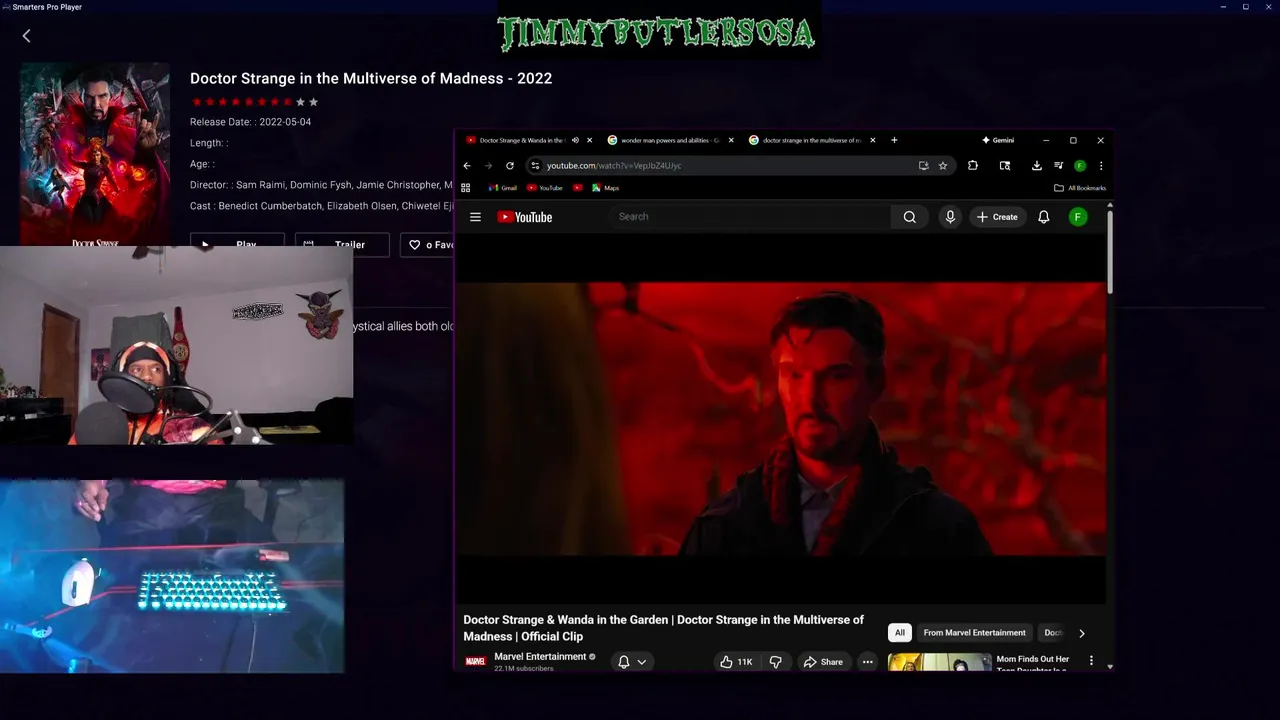Click the Doctor Strange video player
Screen dimensions: 1280x720
tap(781, 419)
